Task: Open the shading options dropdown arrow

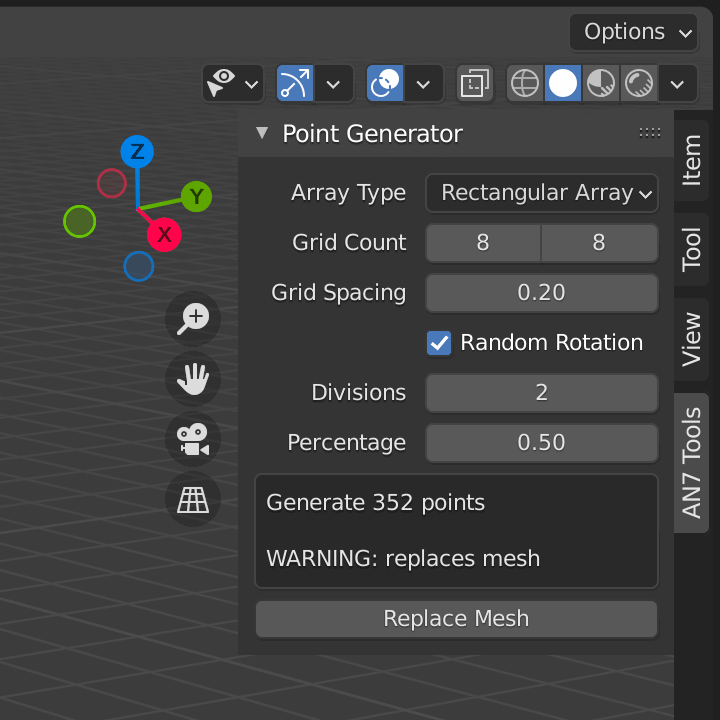Action: [x=677, y=84]
